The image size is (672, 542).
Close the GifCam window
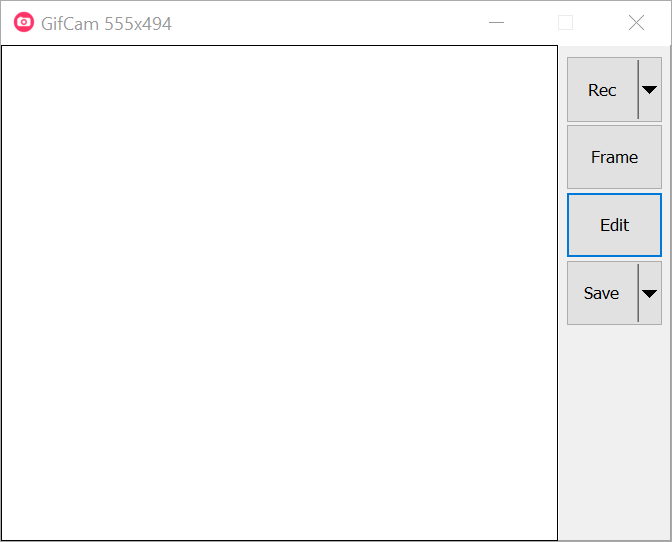(x=636, y=23)
